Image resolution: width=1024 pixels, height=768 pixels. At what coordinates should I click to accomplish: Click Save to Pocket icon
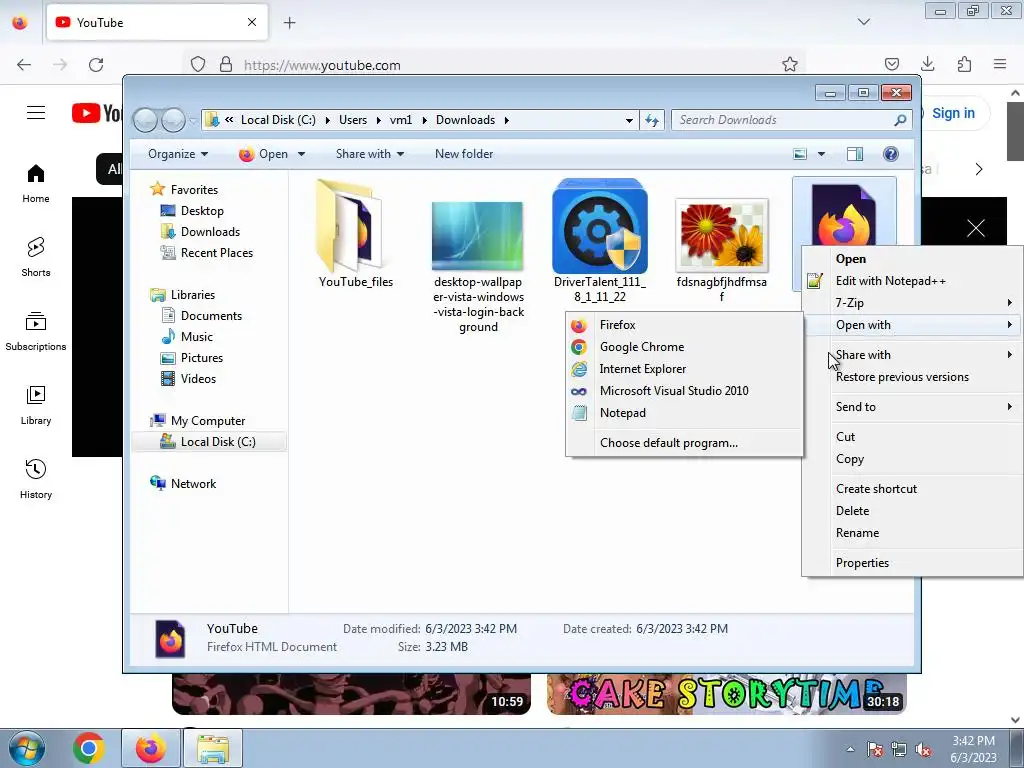pyautogui.click(x=891, y=64)
